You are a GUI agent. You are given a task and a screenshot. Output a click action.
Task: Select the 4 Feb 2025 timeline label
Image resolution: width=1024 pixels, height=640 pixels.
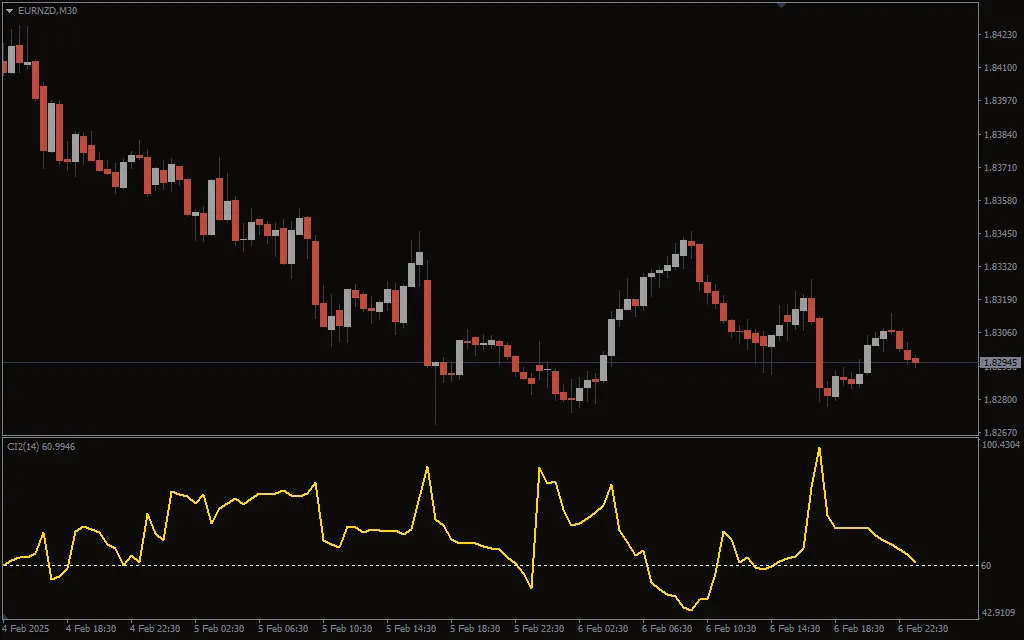[x=24, y=630]
